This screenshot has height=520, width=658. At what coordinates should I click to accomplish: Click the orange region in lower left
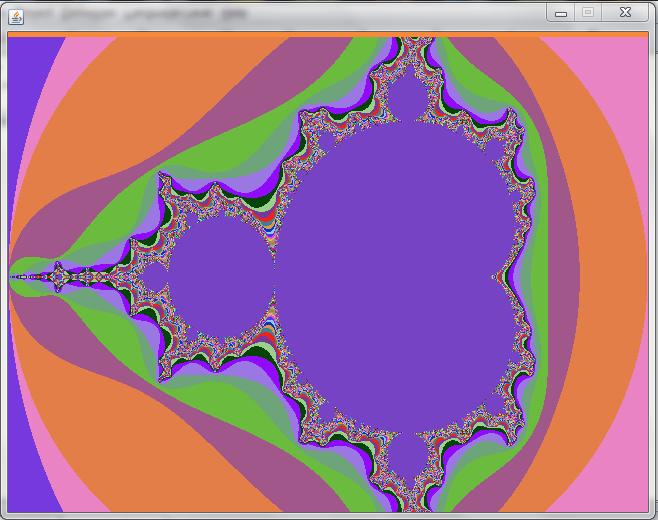(126, 441)
